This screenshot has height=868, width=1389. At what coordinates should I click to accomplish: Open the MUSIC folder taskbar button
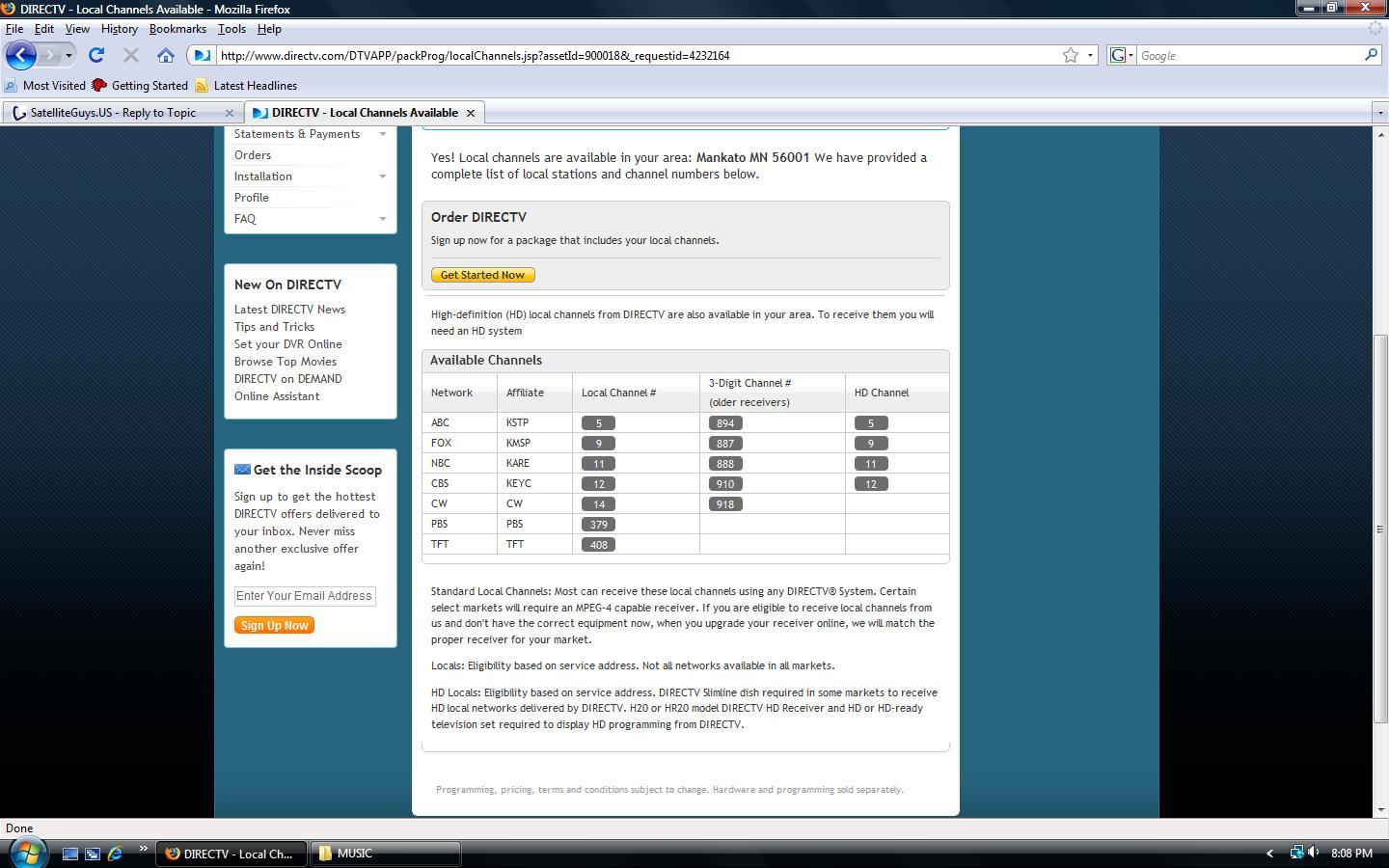(x=385, y=854)
